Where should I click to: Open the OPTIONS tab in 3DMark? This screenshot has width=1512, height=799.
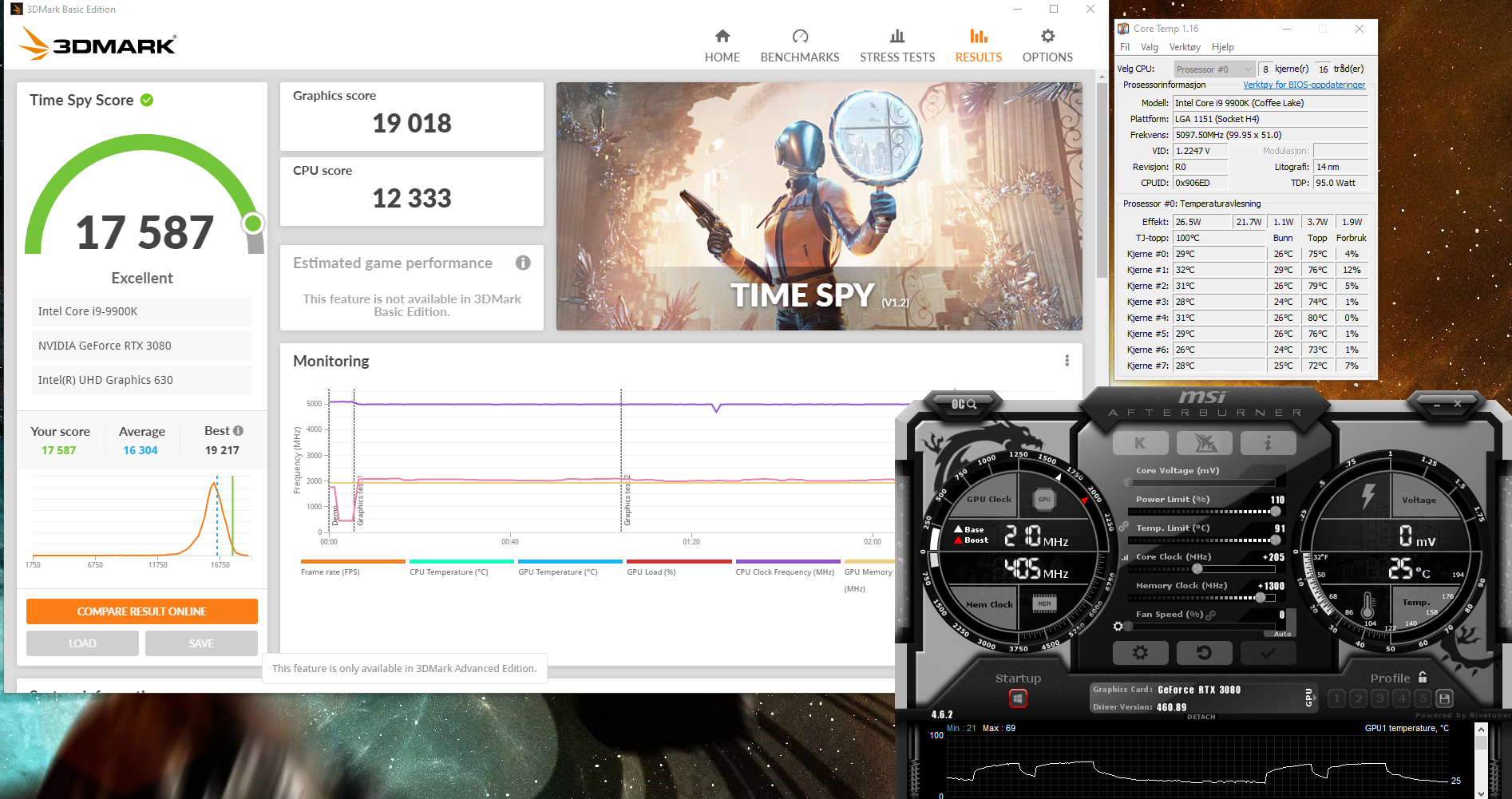tap(1047, 46)
